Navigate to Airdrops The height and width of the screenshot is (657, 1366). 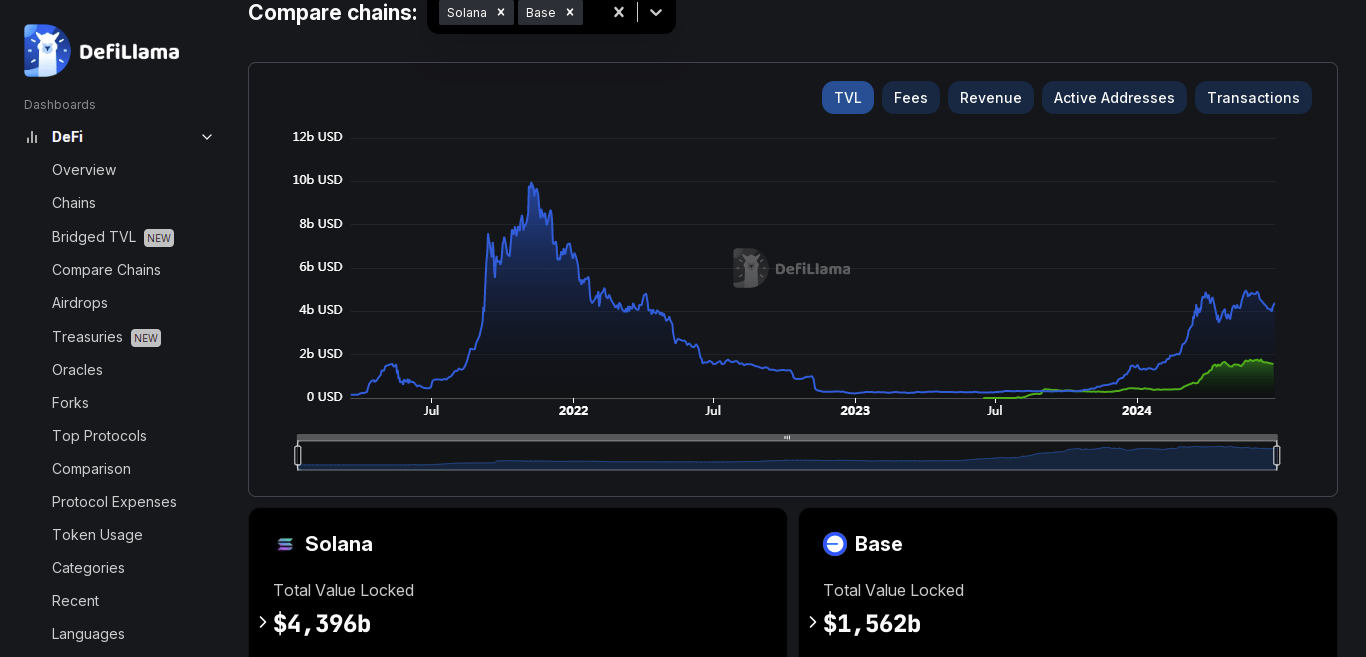(x=80, y=303)
